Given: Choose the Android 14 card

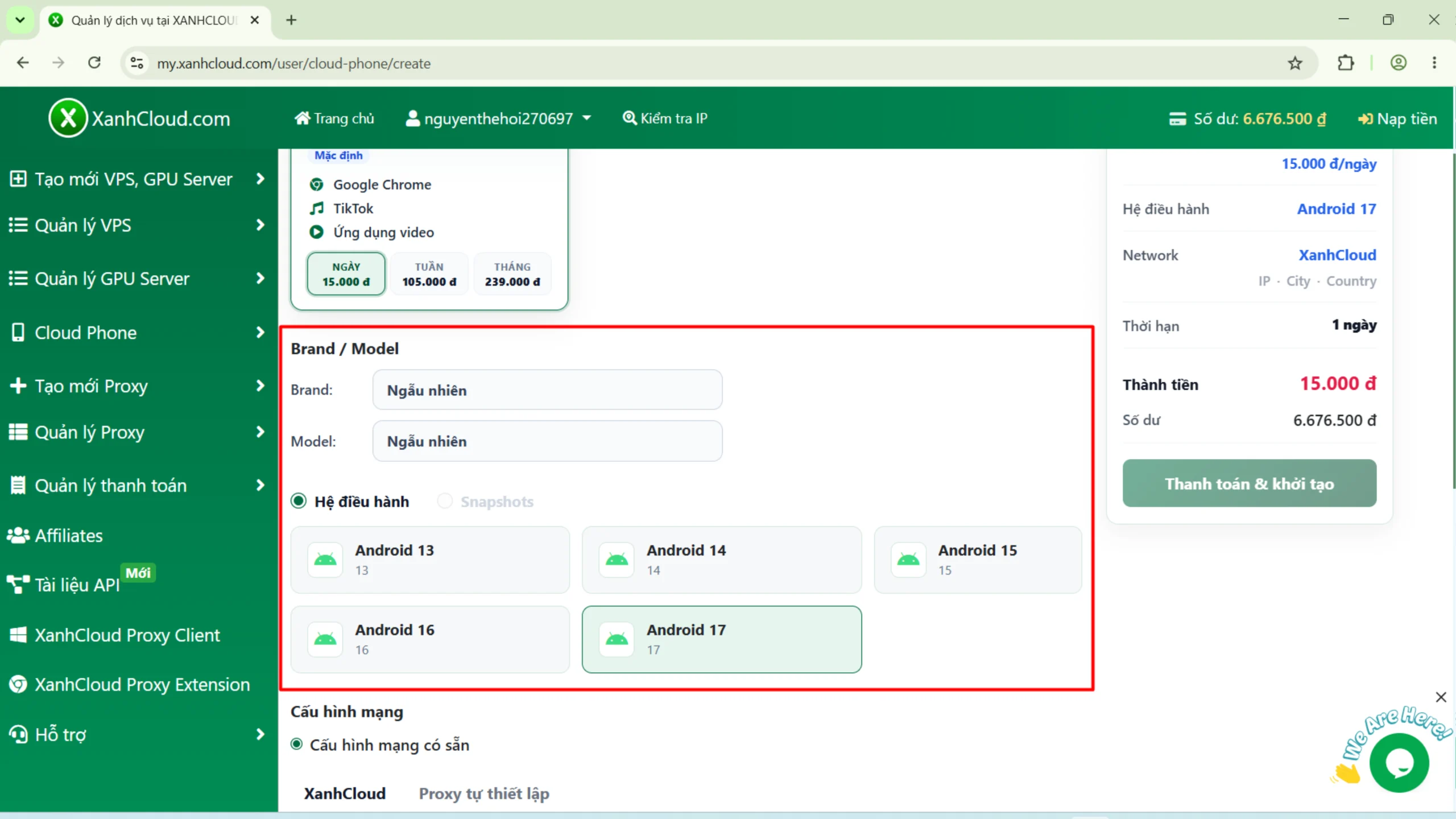Looking at the screenshot, I should (x=722, y=560).
